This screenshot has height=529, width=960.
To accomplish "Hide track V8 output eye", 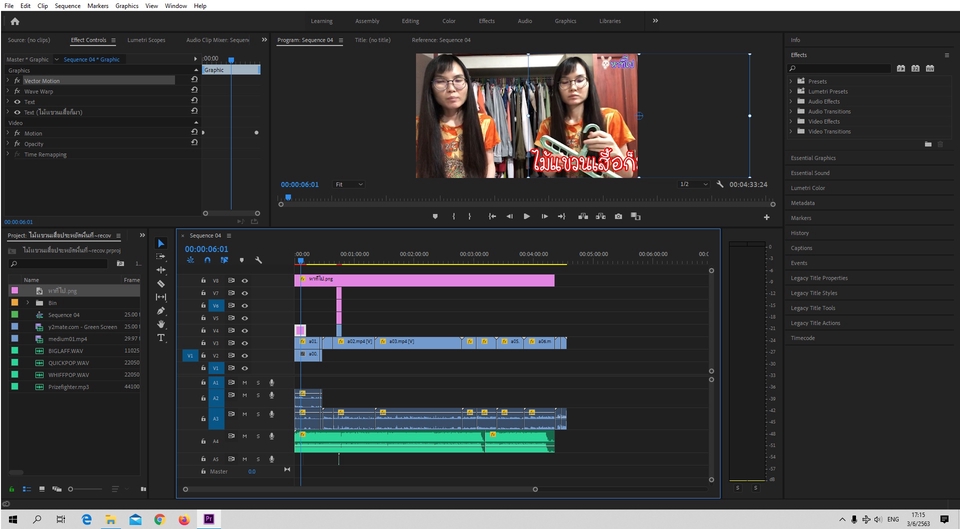I will [x=244, y=280].
